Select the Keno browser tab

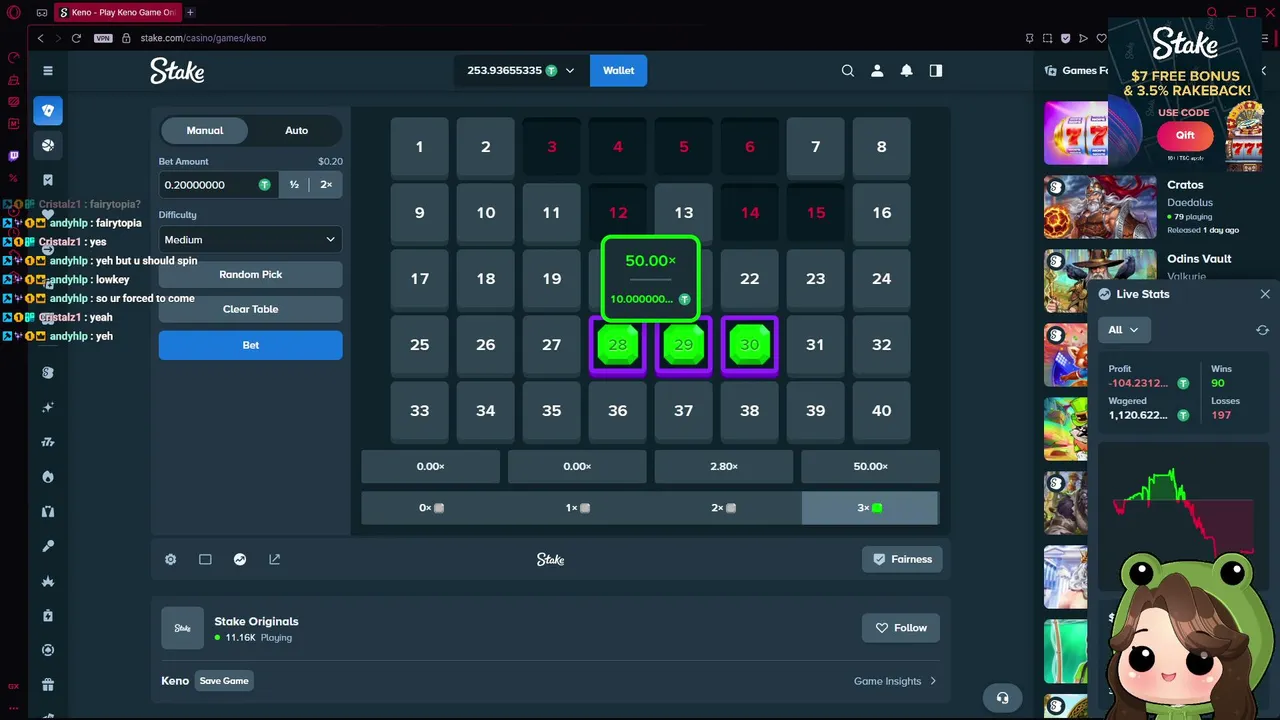[117, 13]
